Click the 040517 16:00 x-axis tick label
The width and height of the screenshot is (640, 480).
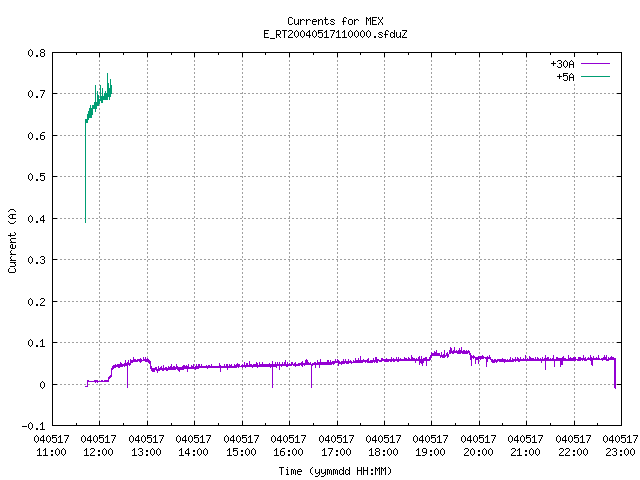288,445
